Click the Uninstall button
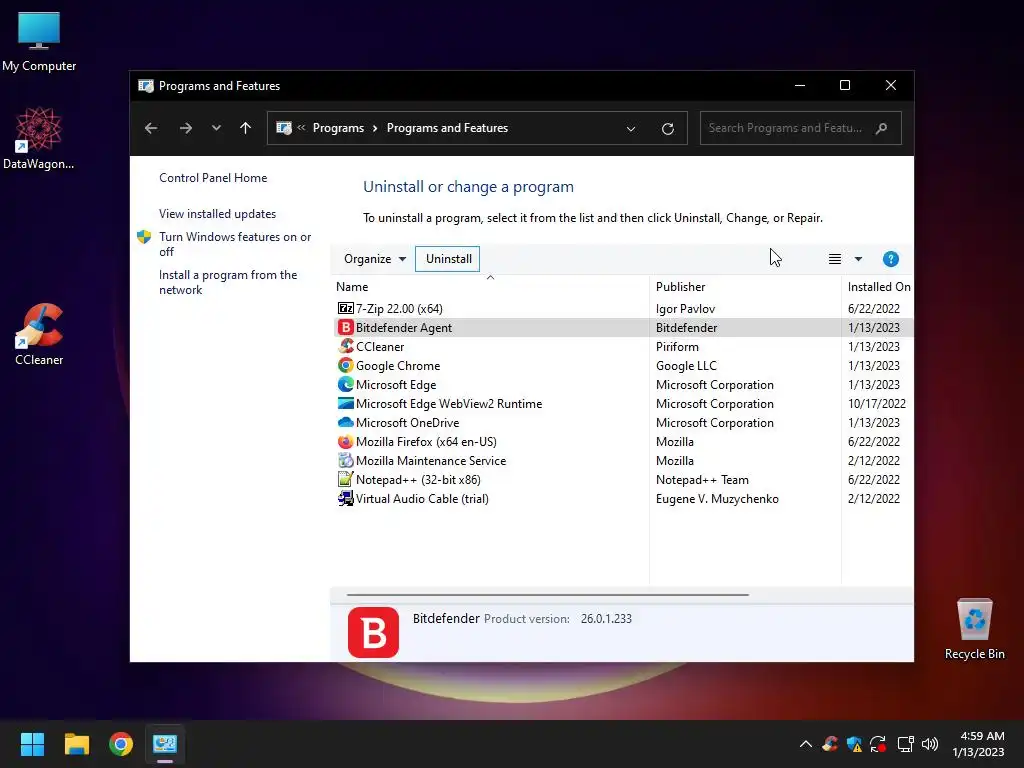This screenshot has width=1024, height=768. (x=448, y=259)
